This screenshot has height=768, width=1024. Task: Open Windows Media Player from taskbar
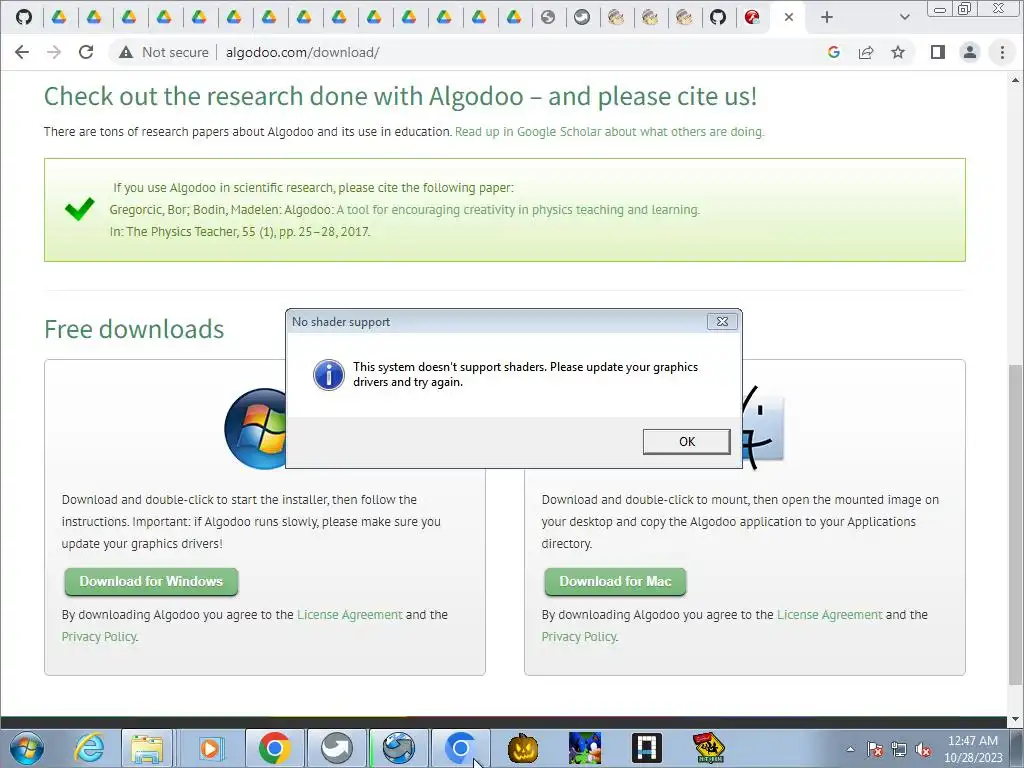(210, 748)
